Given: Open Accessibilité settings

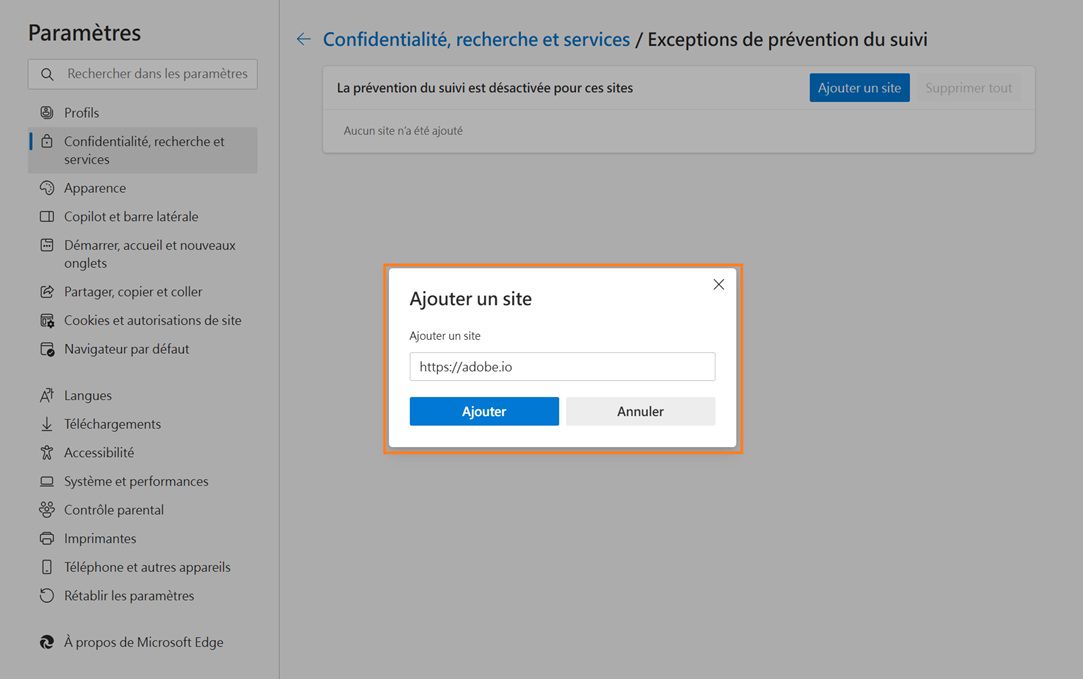Looking at the screenshot, I should coord(47,452).
